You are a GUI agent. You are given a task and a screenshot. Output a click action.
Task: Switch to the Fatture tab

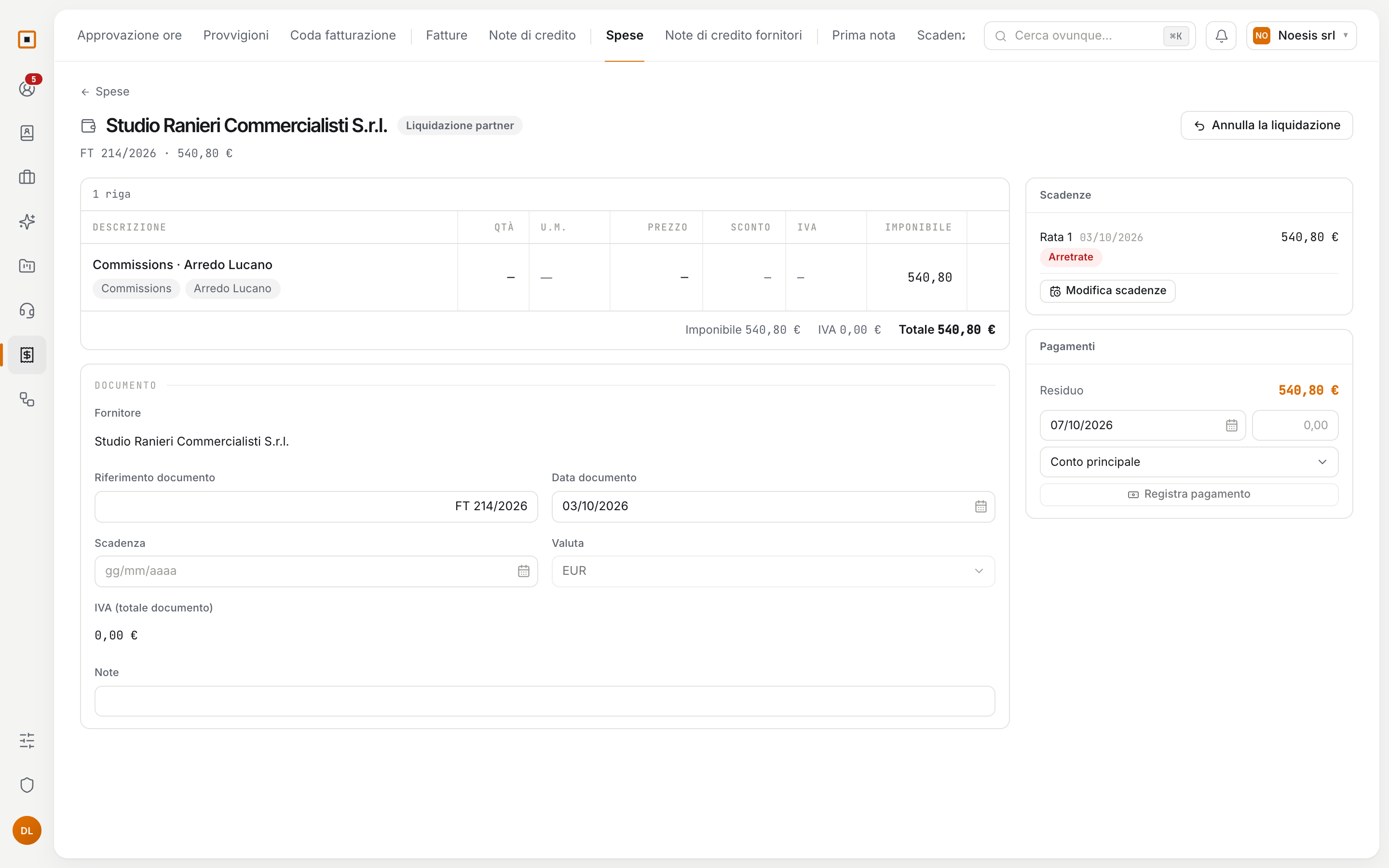click(x=447, y=36)
